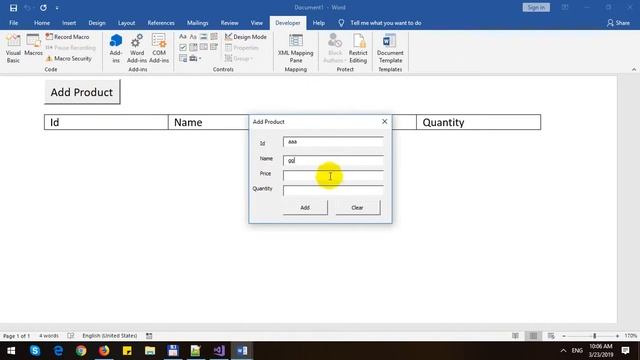
Task: Click English (United States) language indicator
Action: (109, 336)
